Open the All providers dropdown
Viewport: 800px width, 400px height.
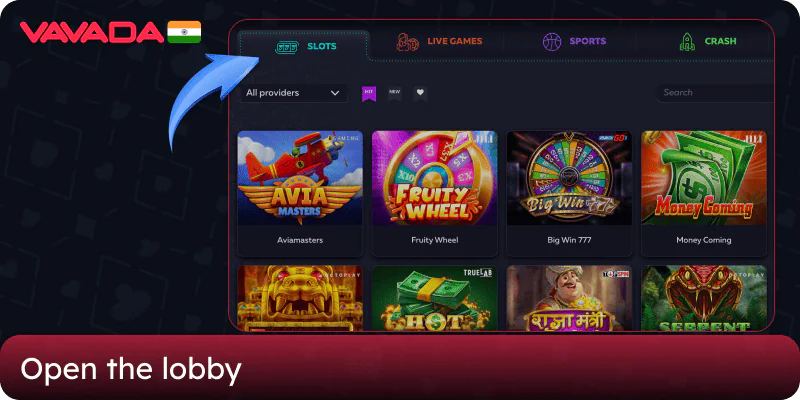pyautogui.click(x=294, y=93)
